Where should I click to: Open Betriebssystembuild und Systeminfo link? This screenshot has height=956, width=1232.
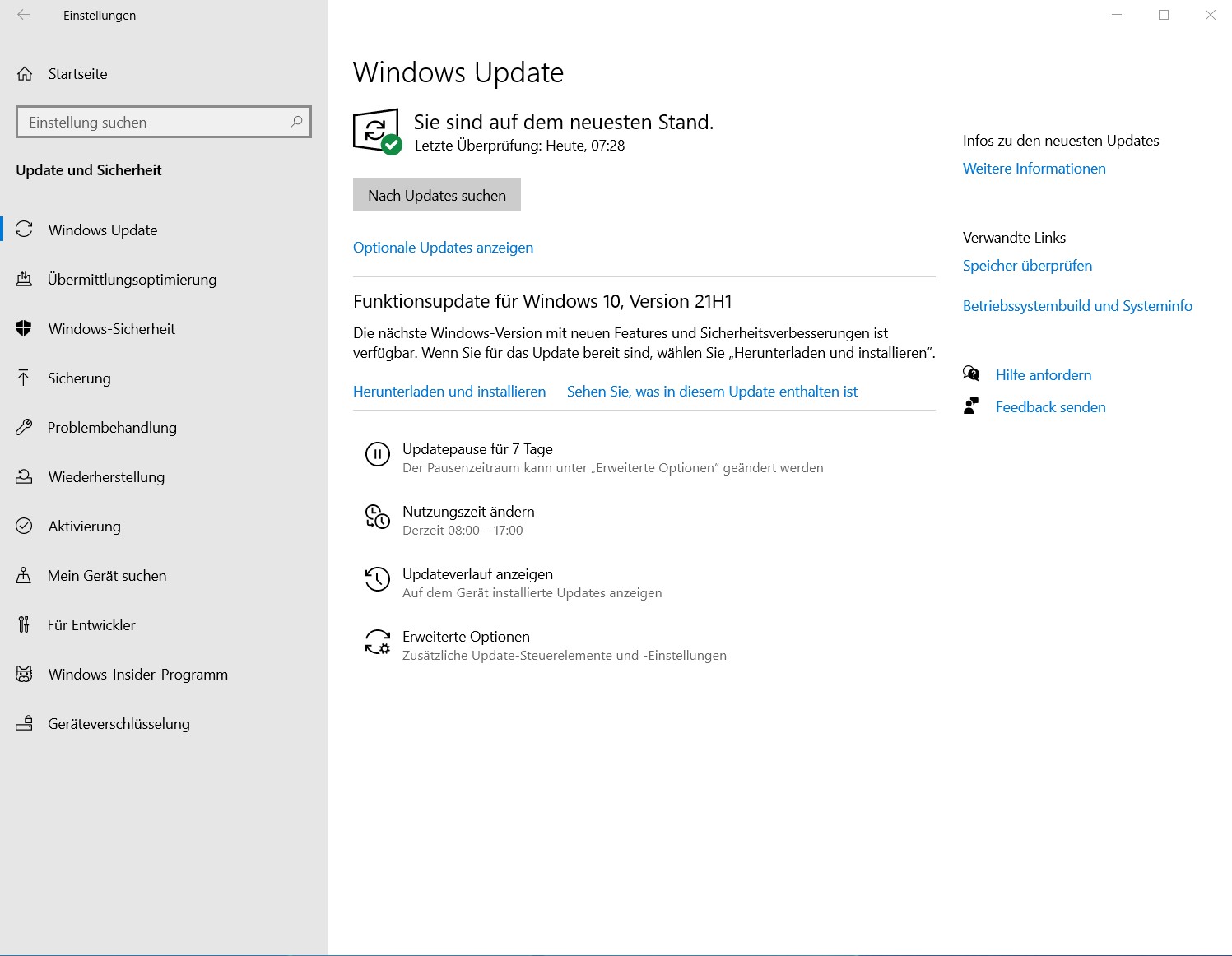tap(1077, 306)
